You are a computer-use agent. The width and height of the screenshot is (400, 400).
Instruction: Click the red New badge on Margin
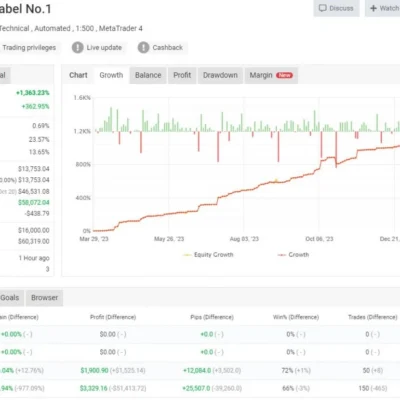pyautogui.click(x=284, y=75)
